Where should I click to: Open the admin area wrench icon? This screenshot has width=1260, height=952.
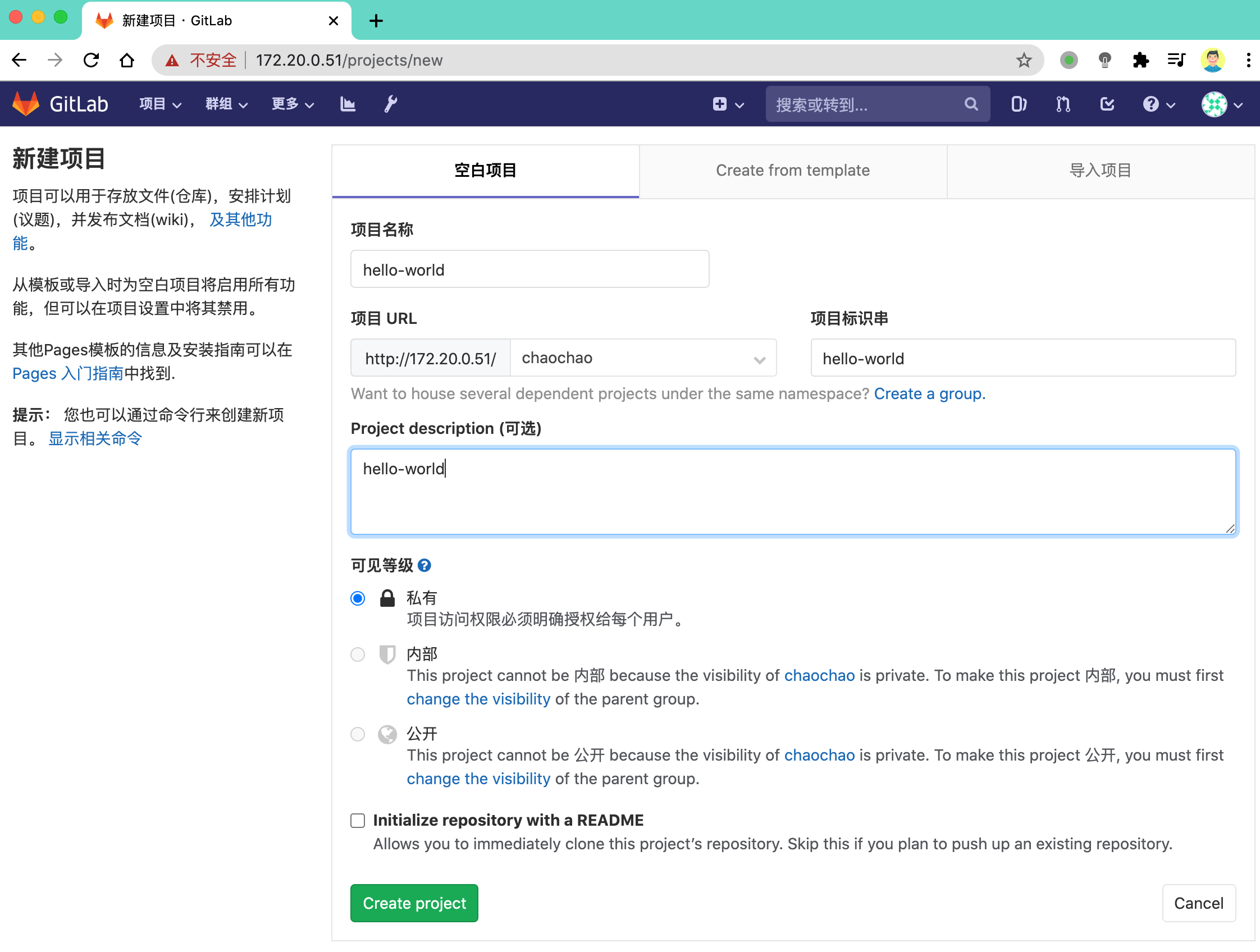coord(391,104)
